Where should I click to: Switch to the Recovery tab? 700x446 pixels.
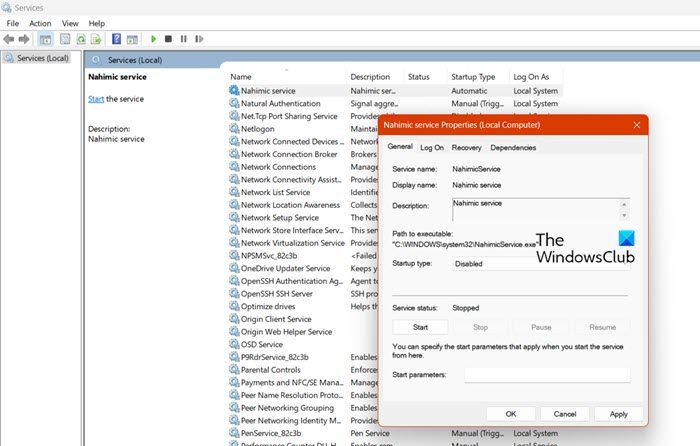466,148
